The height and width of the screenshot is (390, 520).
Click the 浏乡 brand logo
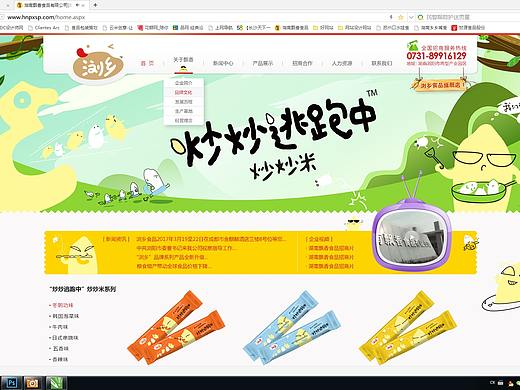click(98, 66)
